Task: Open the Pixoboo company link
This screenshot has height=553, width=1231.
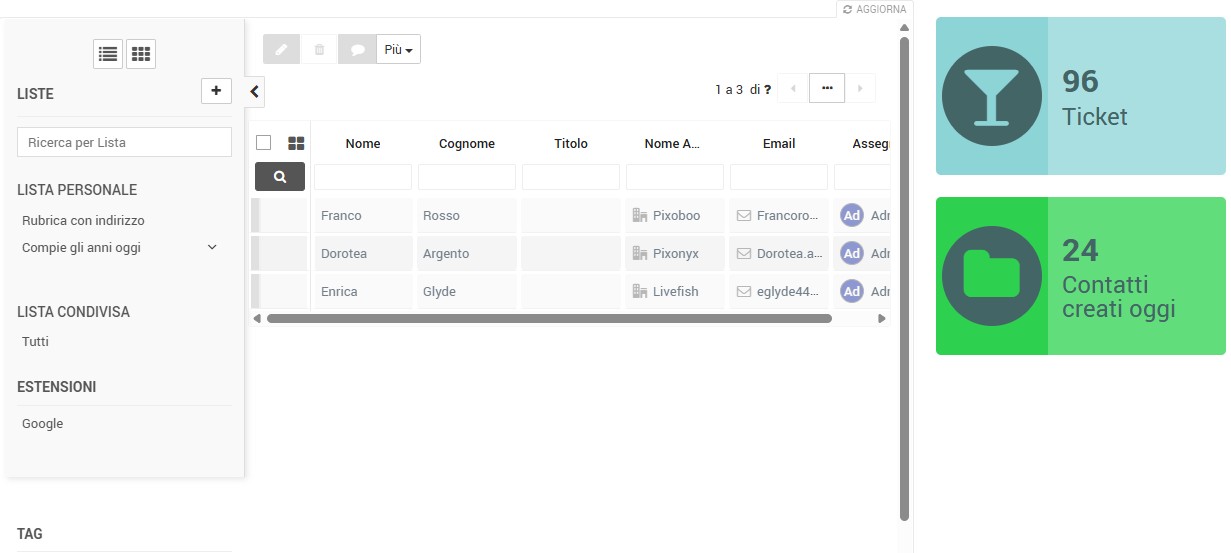Action: [x=676, y=216]
